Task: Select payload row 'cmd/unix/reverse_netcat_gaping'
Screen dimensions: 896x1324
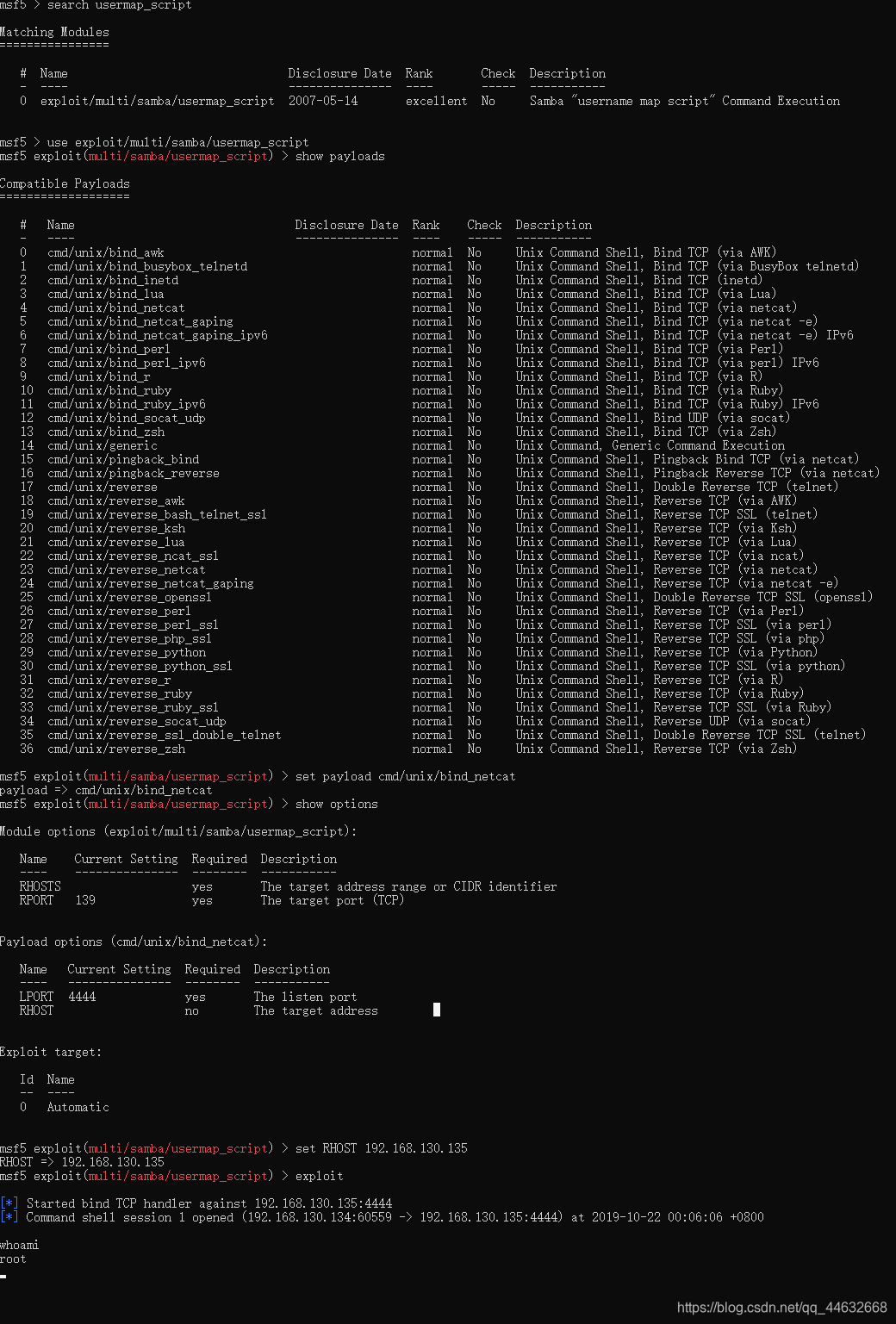Action: (x=429, y=583)
